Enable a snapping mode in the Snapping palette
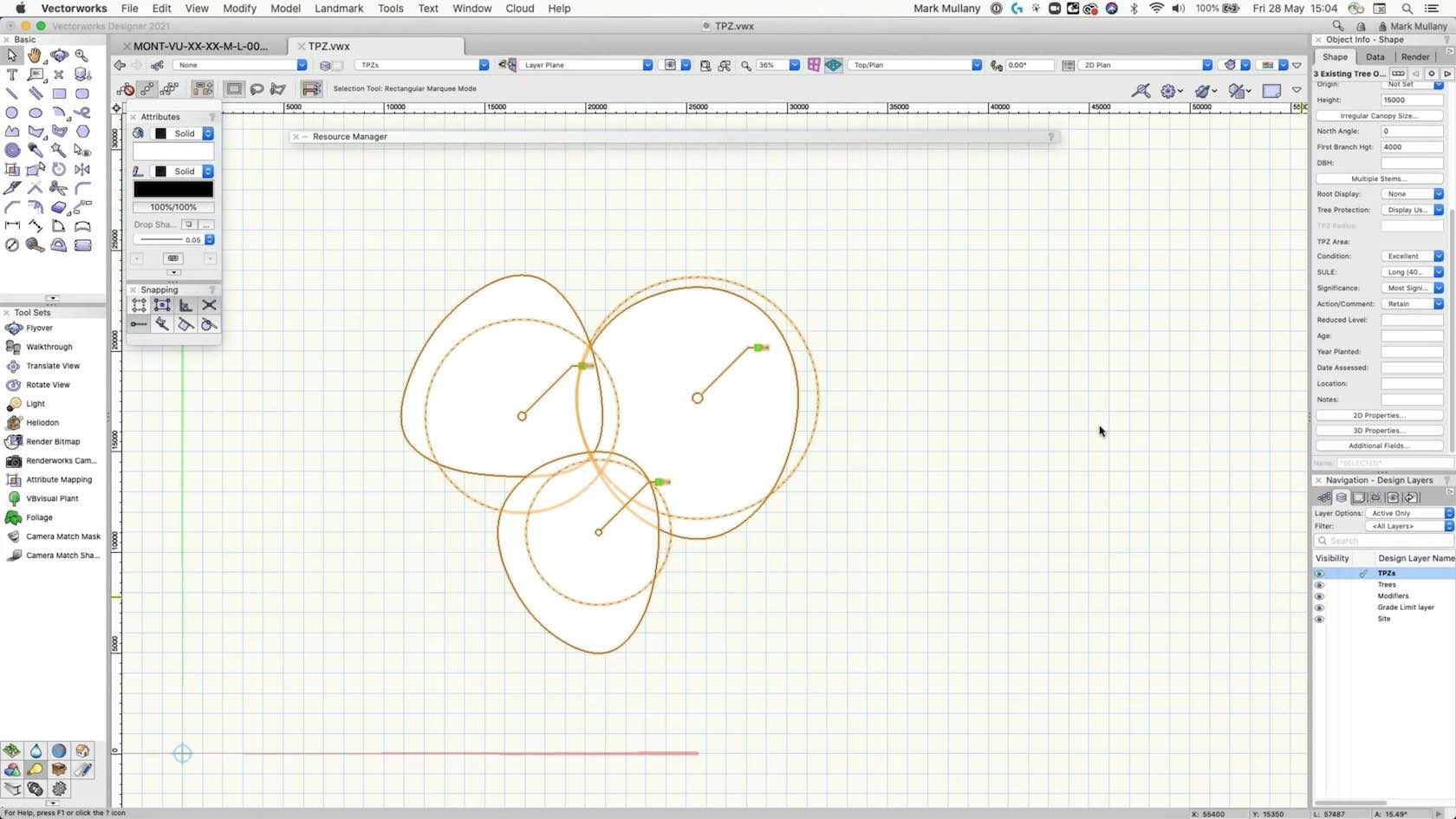1456x819 pixels. 139,305
